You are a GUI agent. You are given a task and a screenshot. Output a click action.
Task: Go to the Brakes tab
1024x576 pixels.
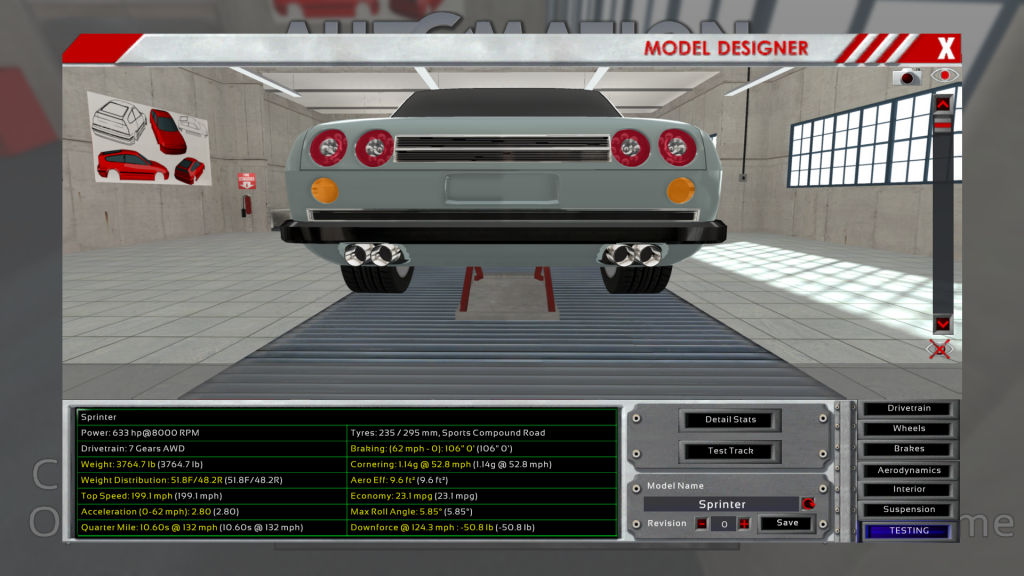coord(909,449)
